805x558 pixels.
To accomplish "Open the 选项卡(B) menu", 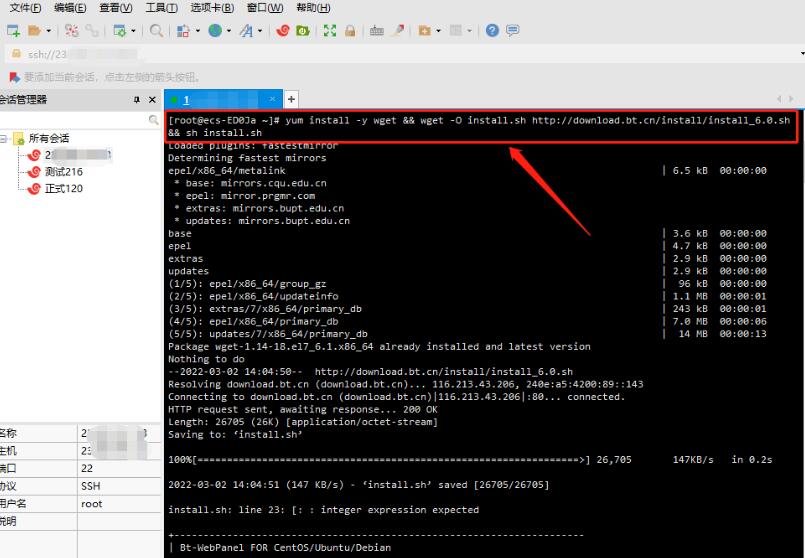I will [x=212, y=8].
